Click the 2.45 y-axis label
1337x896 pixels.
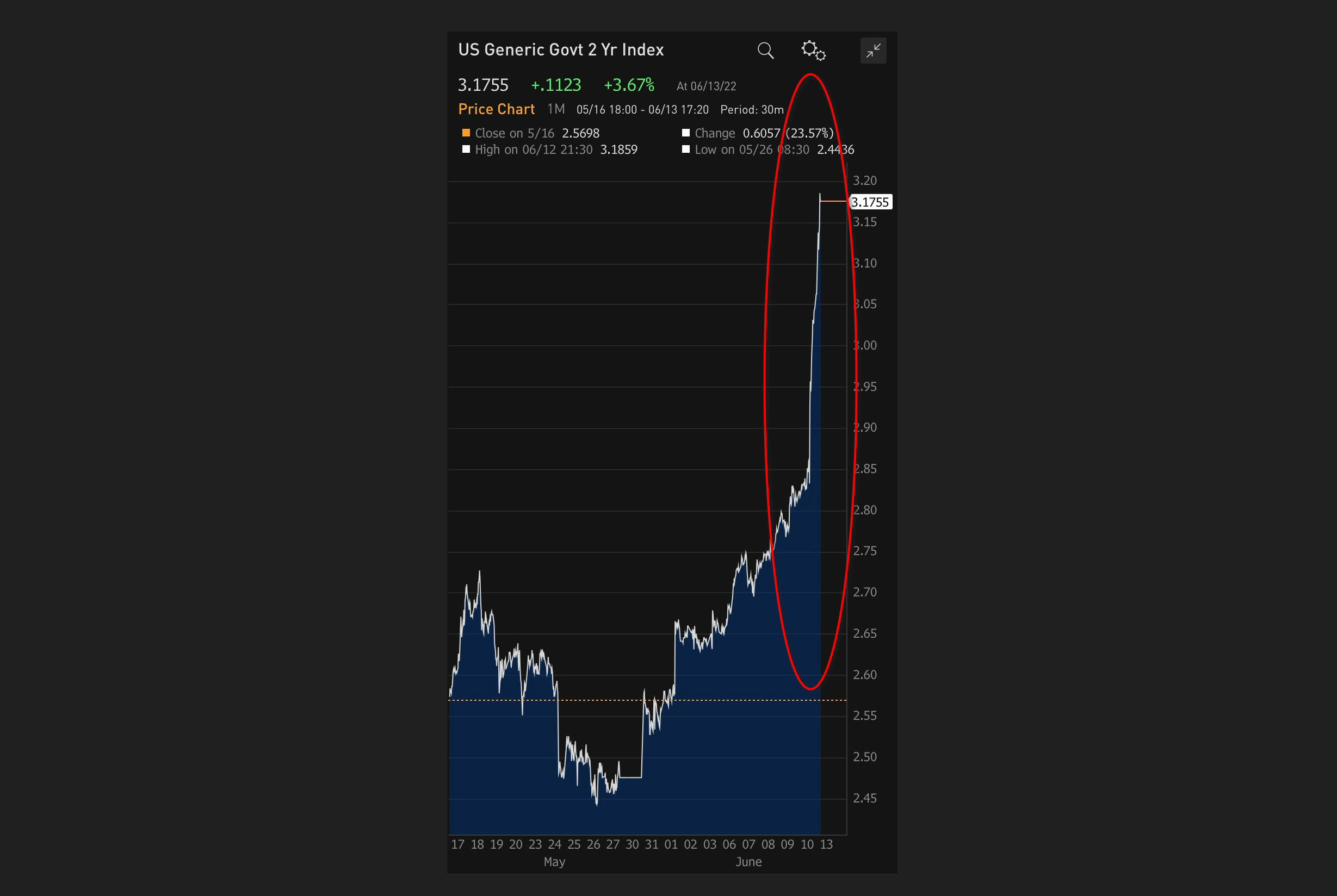(864, 798)
